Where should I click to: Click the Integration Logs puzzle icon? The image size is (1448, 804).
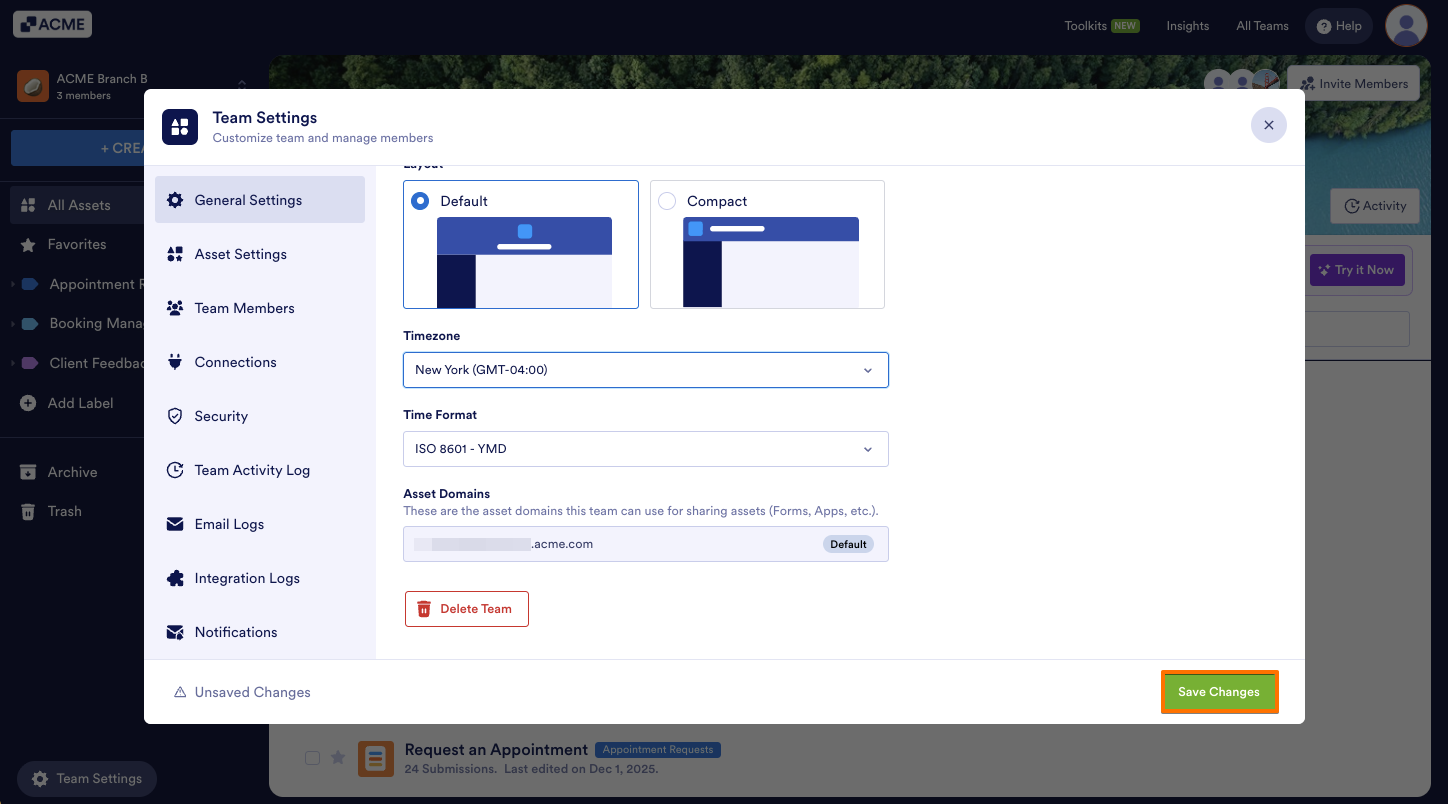pos(175,578)
